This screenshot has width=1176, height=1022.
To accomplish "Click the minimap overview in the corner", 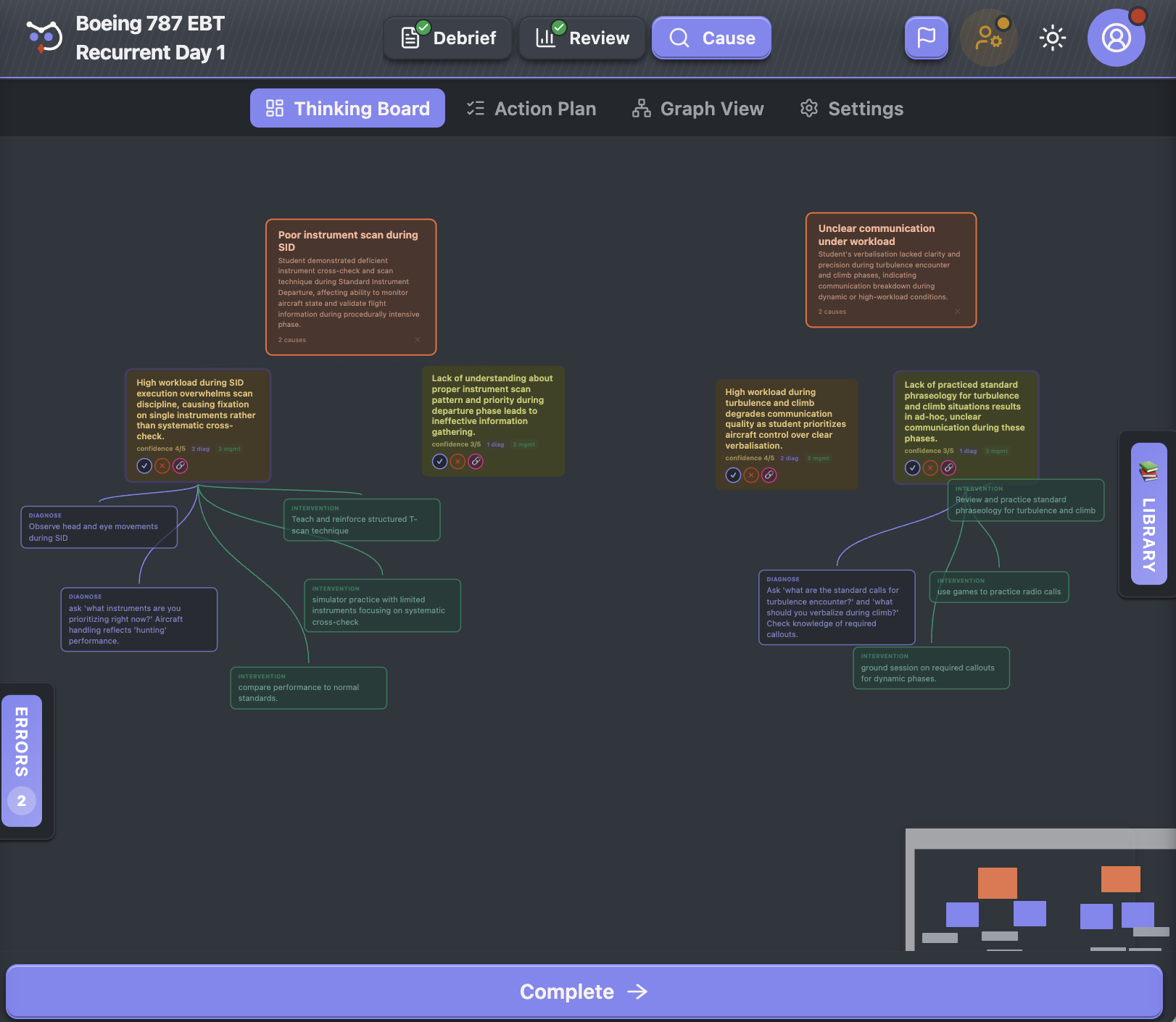I will [x=1040, y=889].
